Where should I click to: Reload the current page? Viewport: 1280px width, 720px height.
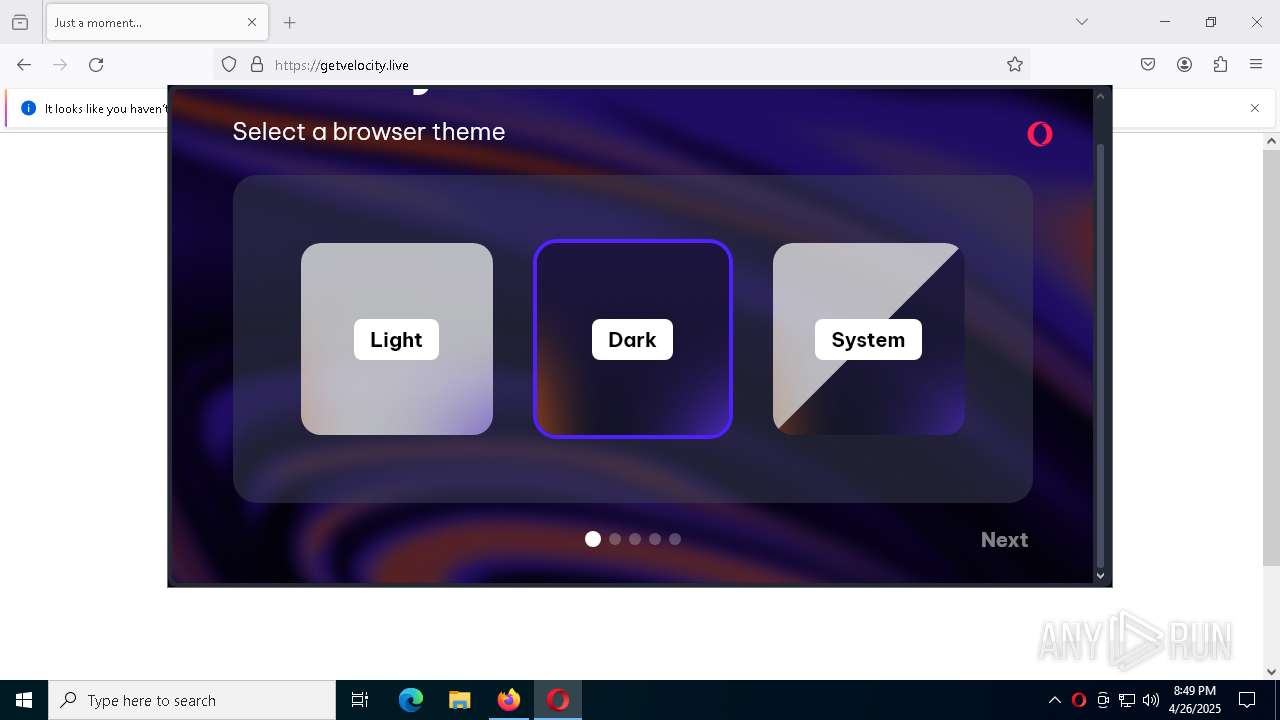(96, 65)
